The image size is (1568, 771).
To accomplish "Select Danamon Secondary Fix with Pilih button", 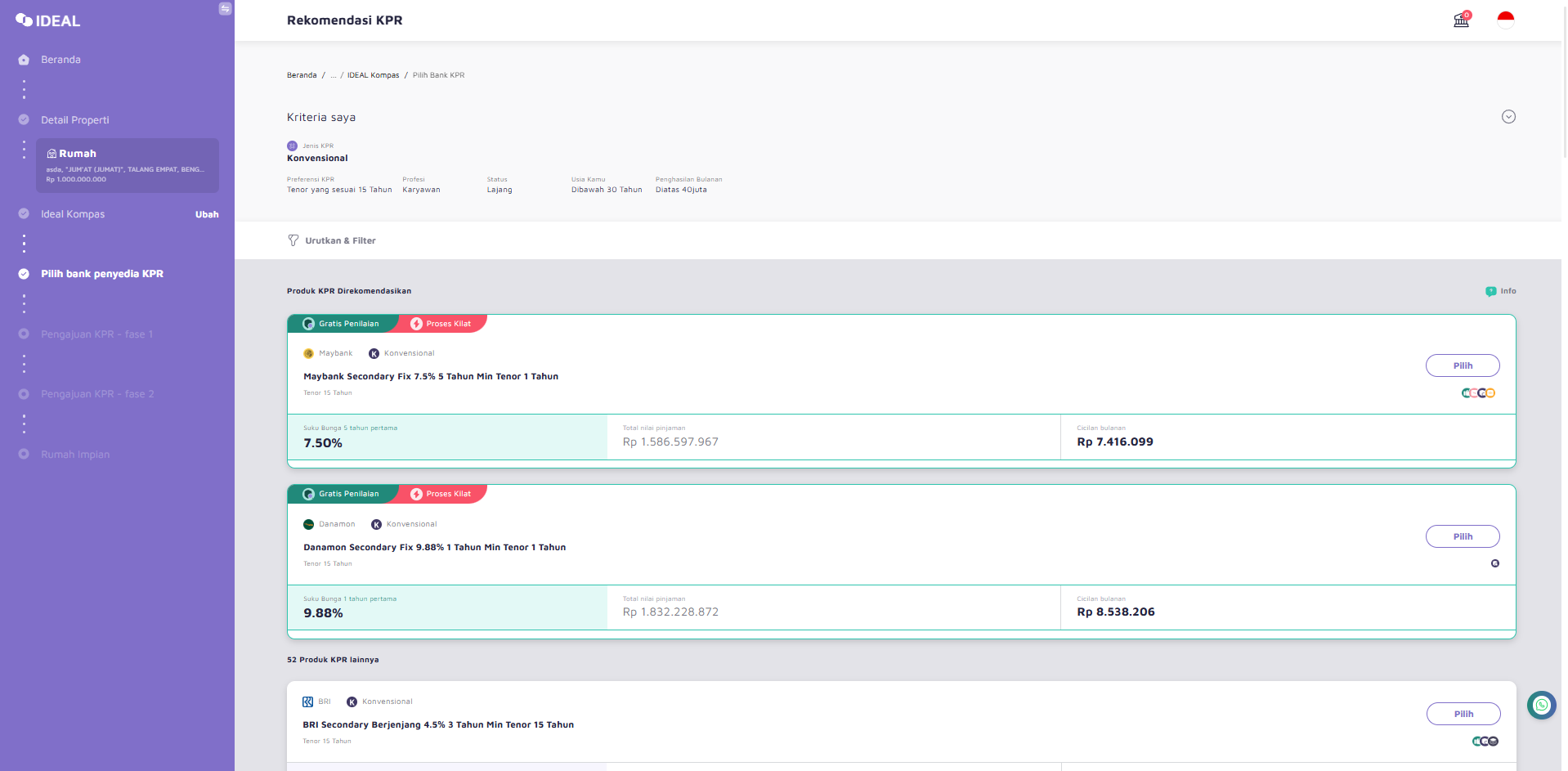I will pos(1463,536).
